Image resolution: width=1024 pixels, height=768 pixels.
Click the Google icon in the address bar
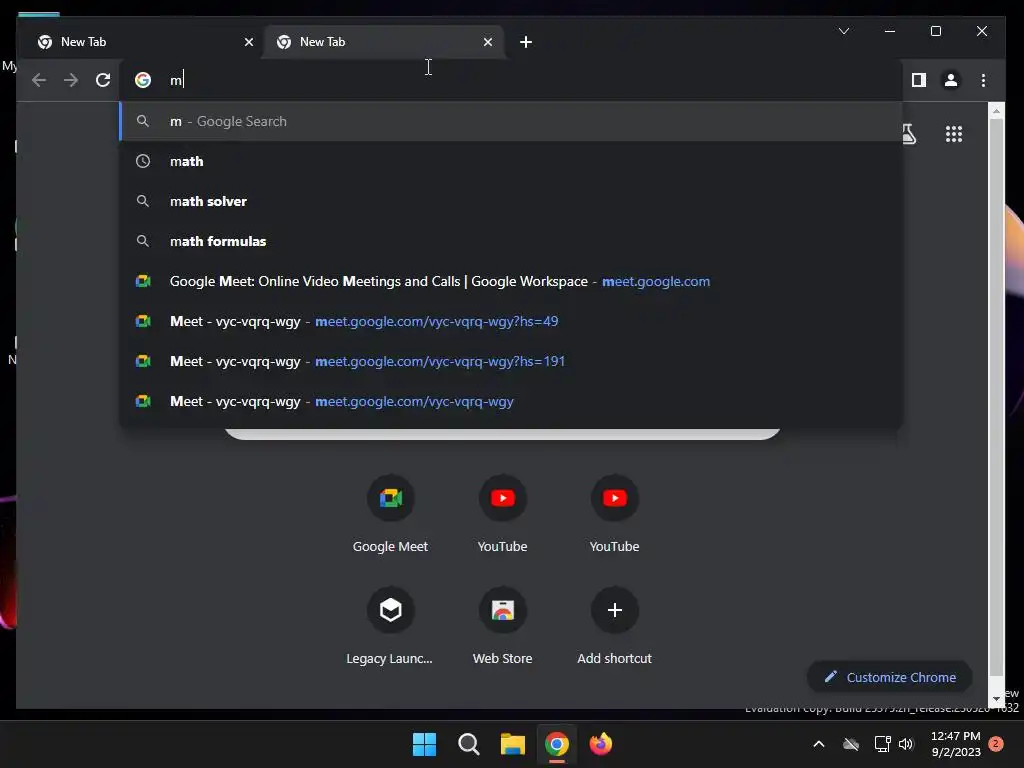click(x=143, y=80)
